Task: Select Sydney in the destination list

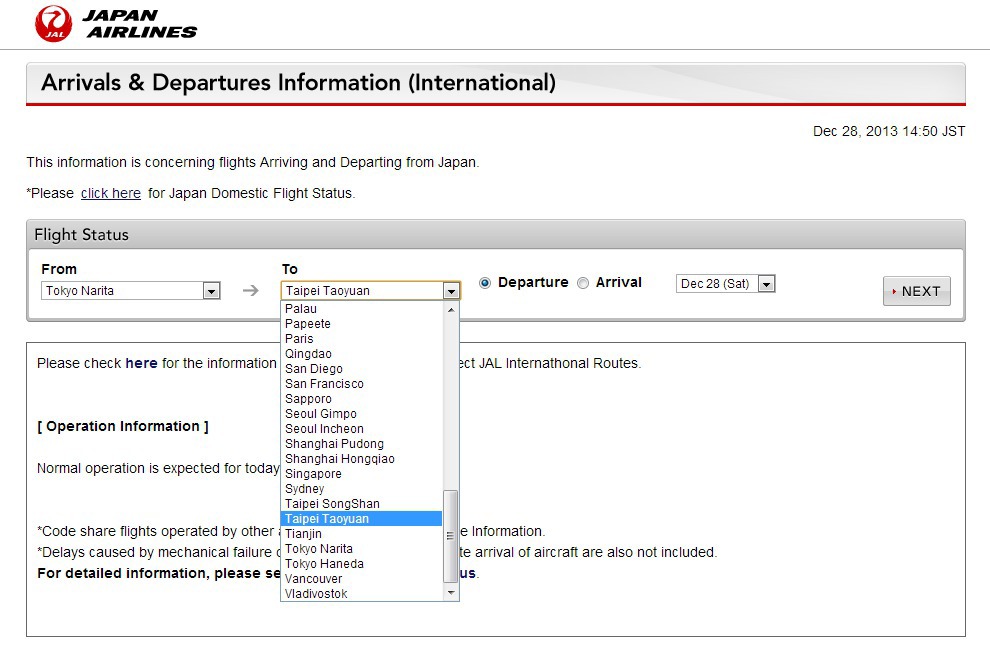Action: pyautogui.click(x=305, y=489)
